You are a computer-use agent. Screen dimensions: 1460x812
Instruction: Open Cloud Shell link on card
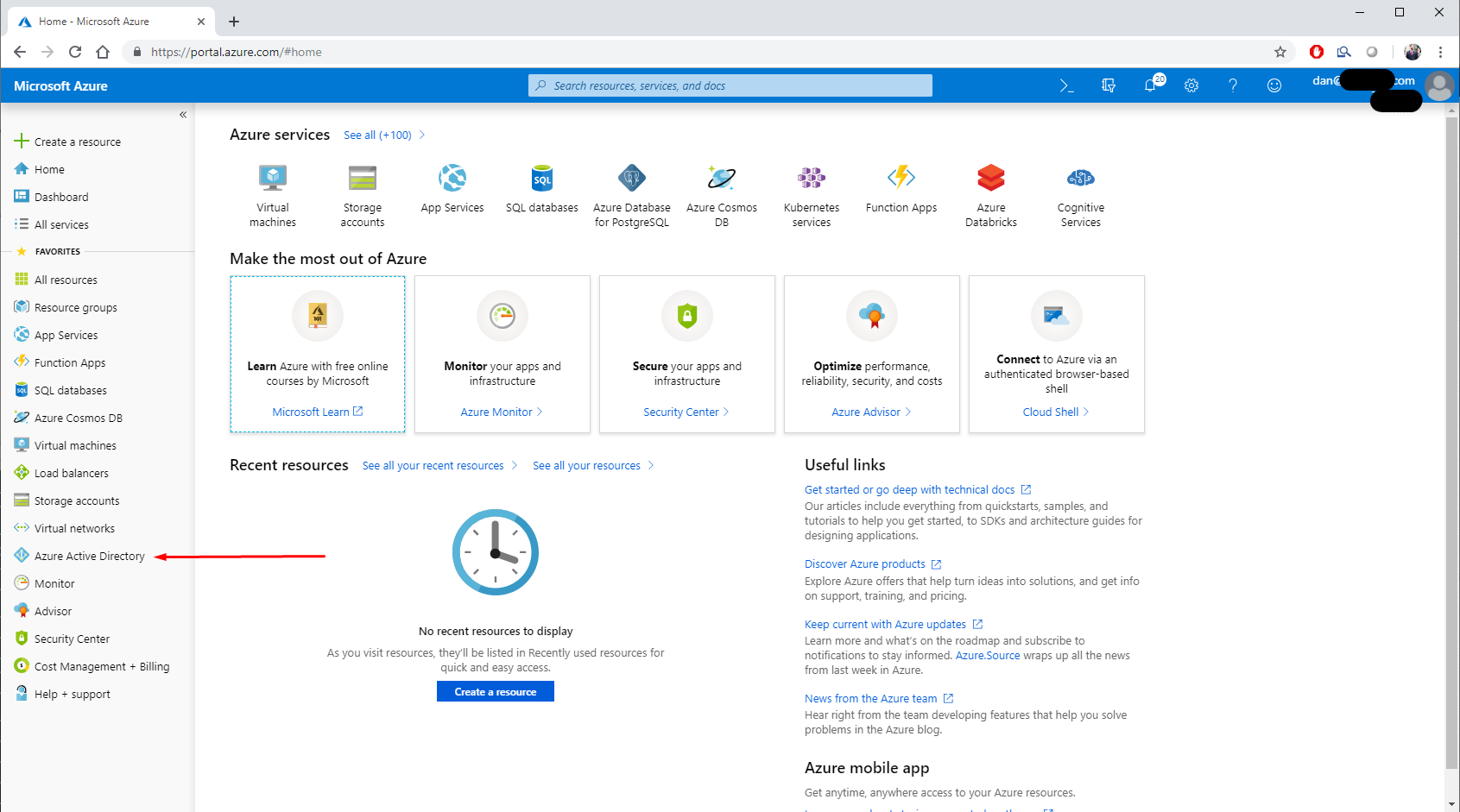1056,412
